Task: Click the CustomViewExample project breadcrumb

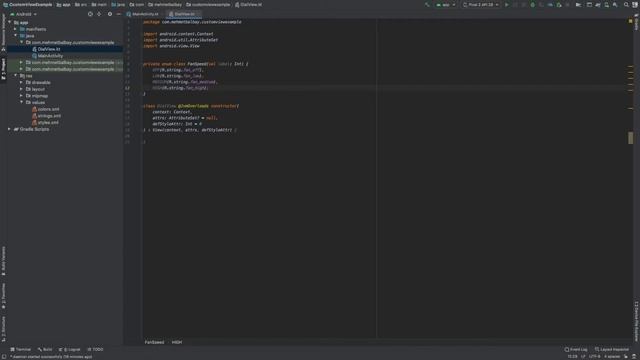Action: pyautogui.click(x=28, y=5)
